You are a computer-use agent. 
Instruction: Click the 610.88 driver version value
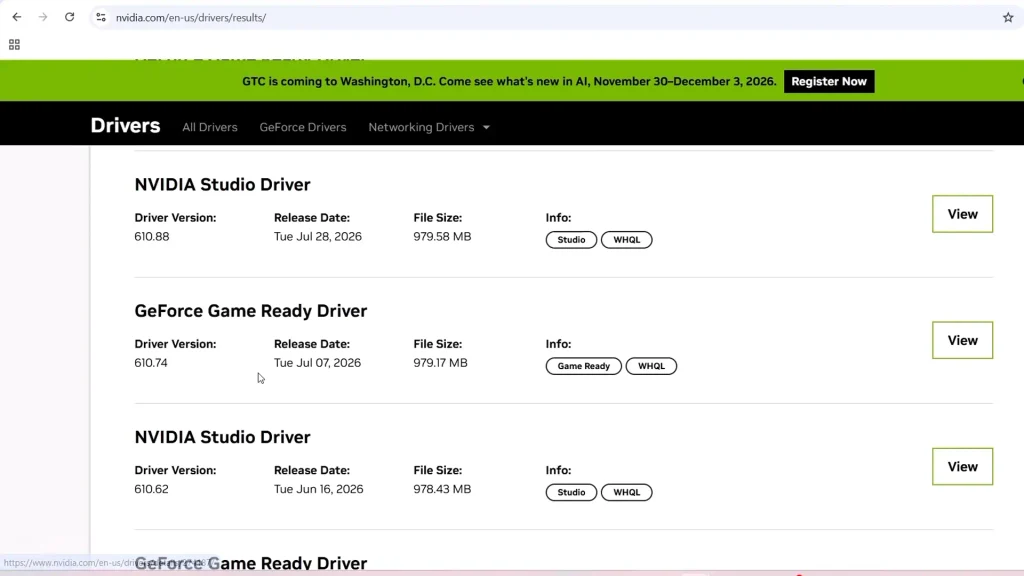[x=152, y=236]
